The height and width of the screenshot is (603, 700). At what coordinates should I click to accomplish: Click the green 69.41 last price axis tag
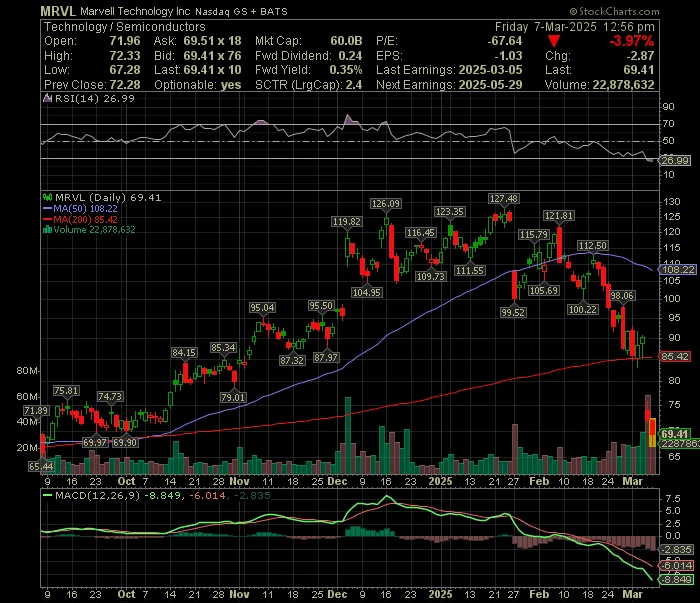click(674, 434)
